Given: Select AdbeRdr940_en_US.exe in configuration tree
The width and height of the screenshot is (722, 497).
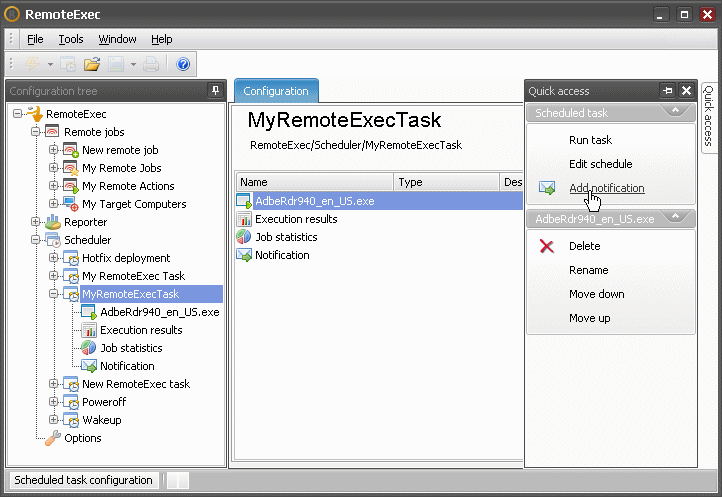Looking at the screenshot, I should 160,312.
